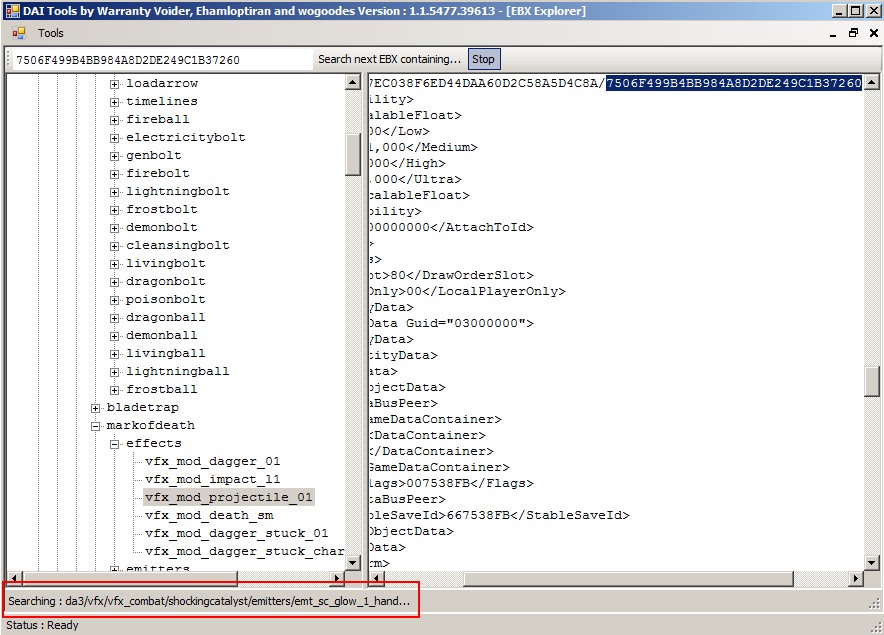
Task: Click the DAI Tools application icon in title bar
Action: pyautogui.click(x=11, y=11)
